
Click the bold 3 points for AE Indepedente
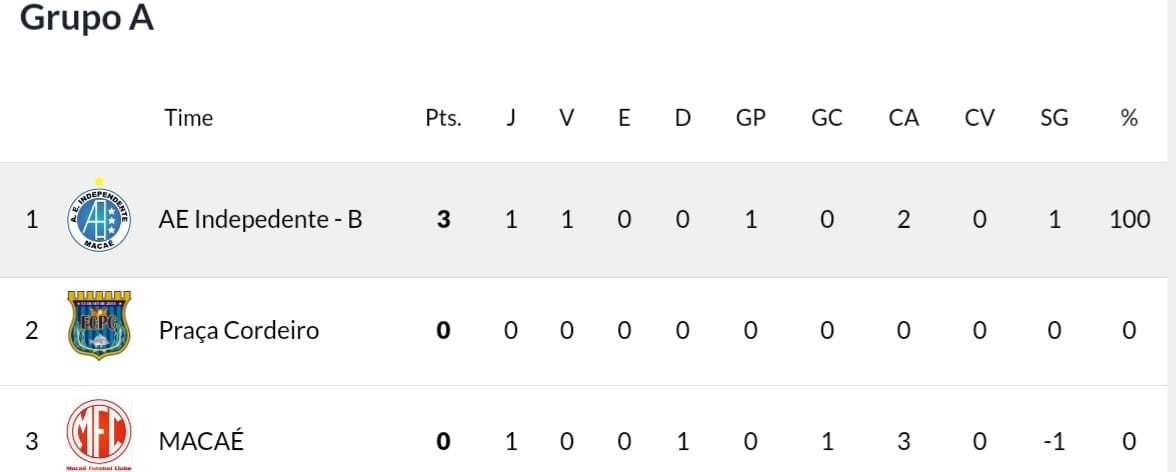443,220
